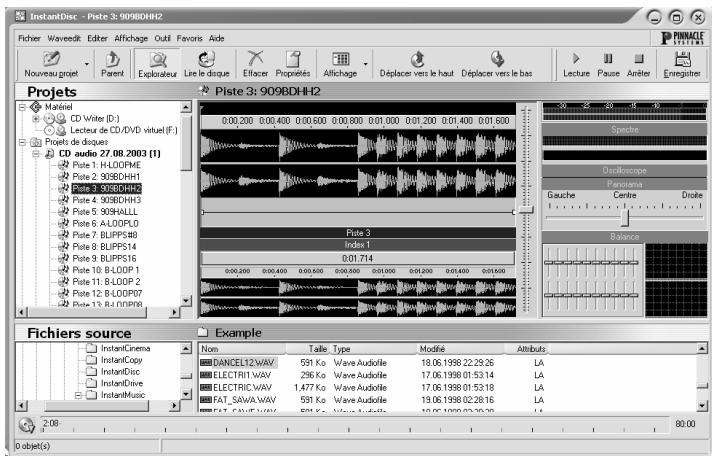Open the Favoris menu
This screenshot has height=456, width=712.
tap(189, 39)
